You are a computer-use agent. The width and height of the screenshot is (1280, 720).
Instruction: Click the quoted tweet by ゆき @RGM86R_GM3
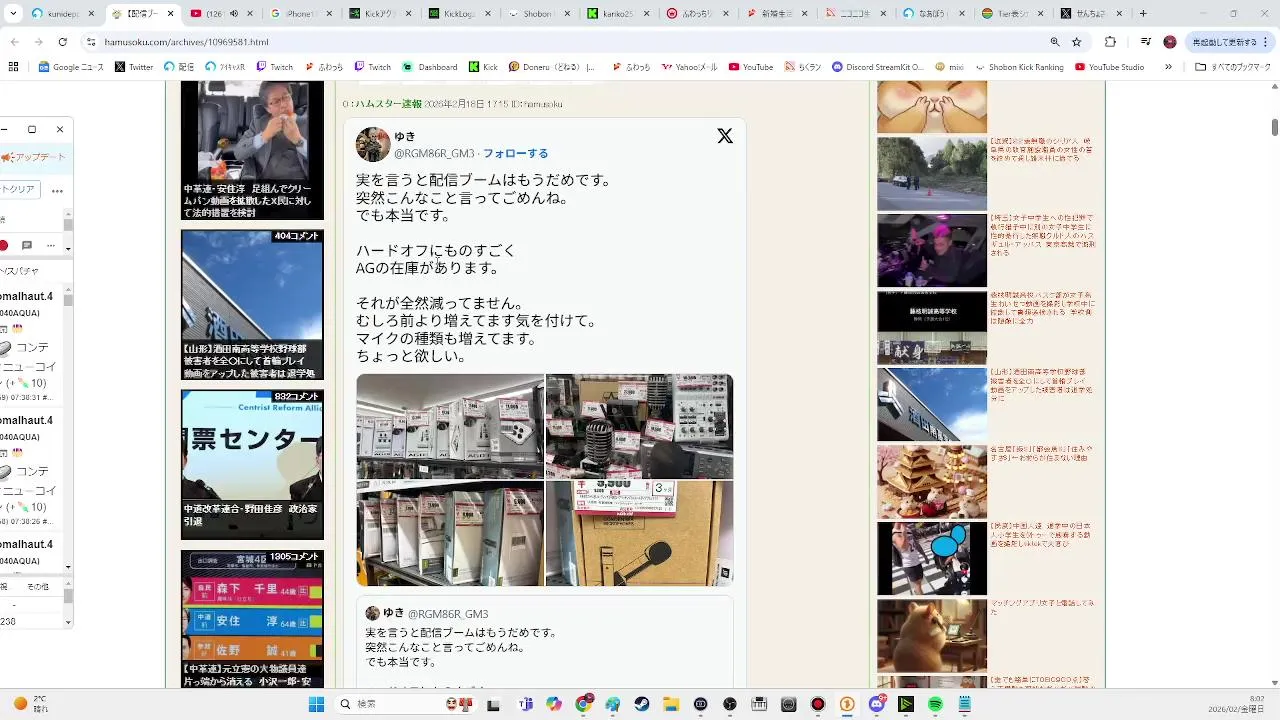545,642
